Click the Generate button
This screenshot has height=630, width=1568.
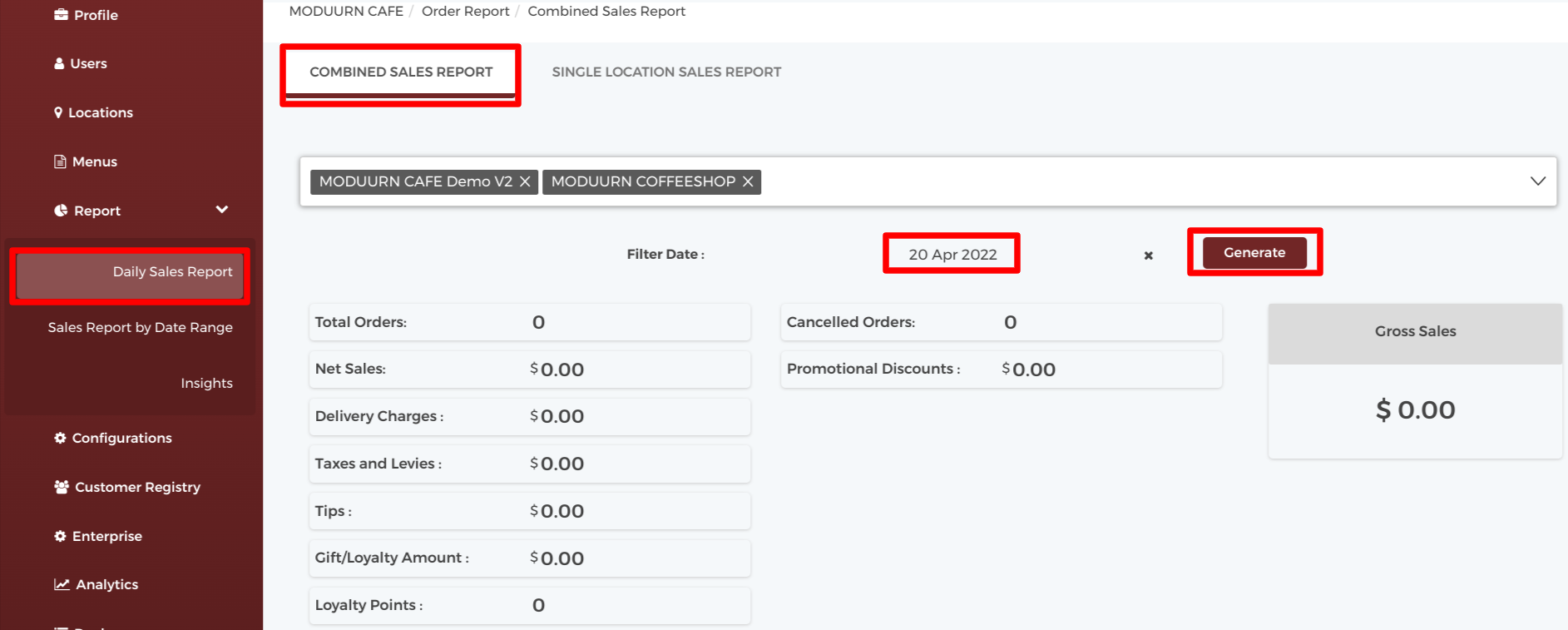point(1254,252)
